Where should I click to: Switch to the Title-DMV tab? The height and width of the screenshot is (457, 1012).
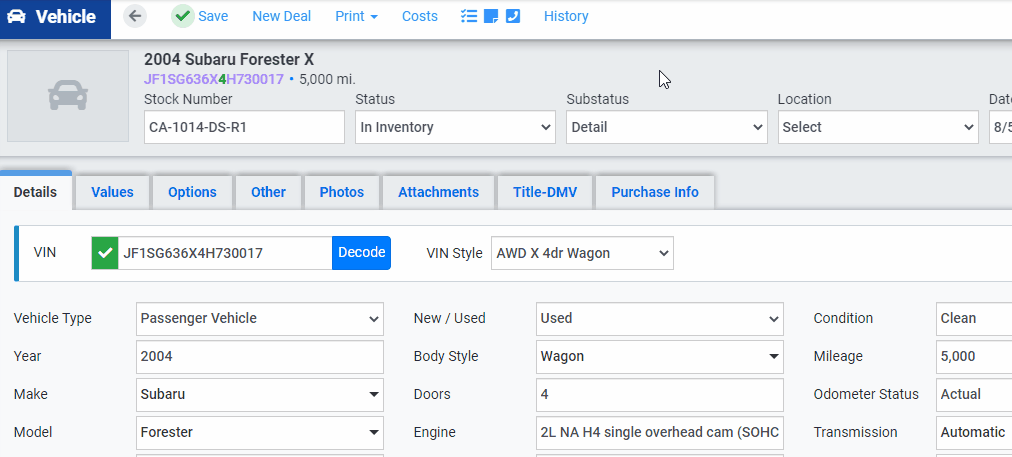pyautogui.click(x=545, y=192)
